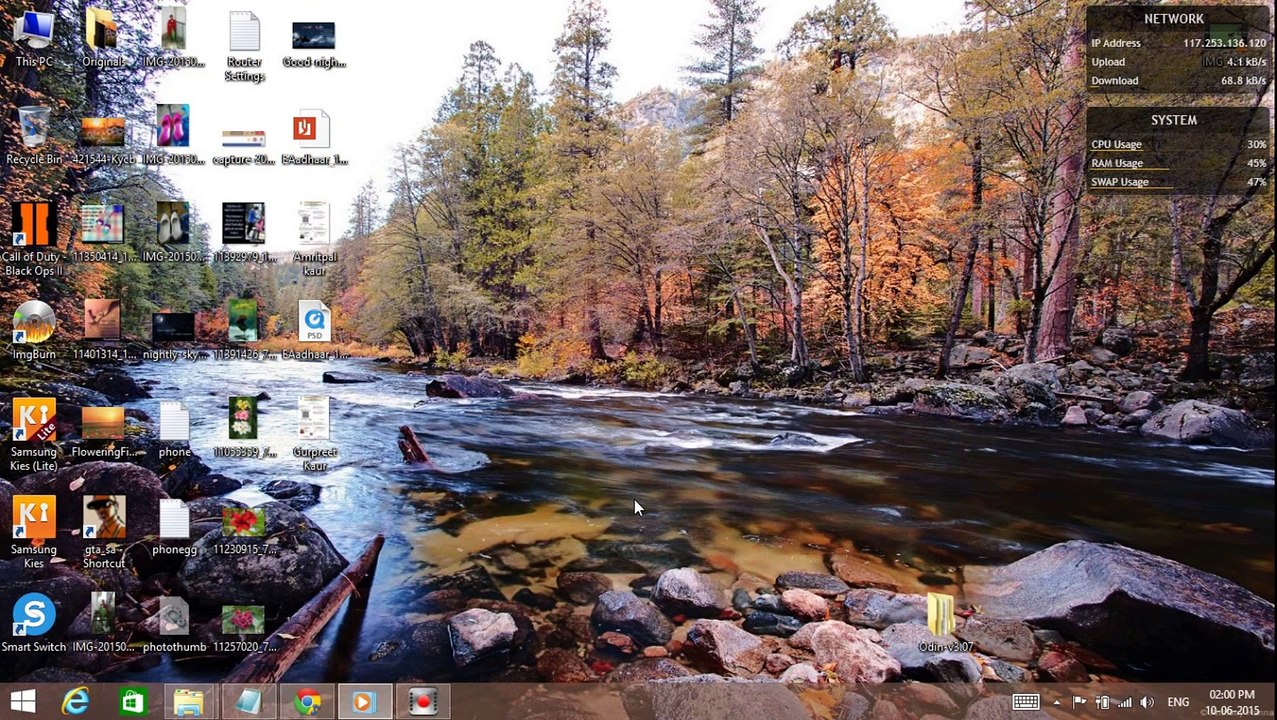Select the Call of Duty Black Ops II shortcut
This screenshot has width=1277, height=720.
pyautogui.click(x=34, y=240)
